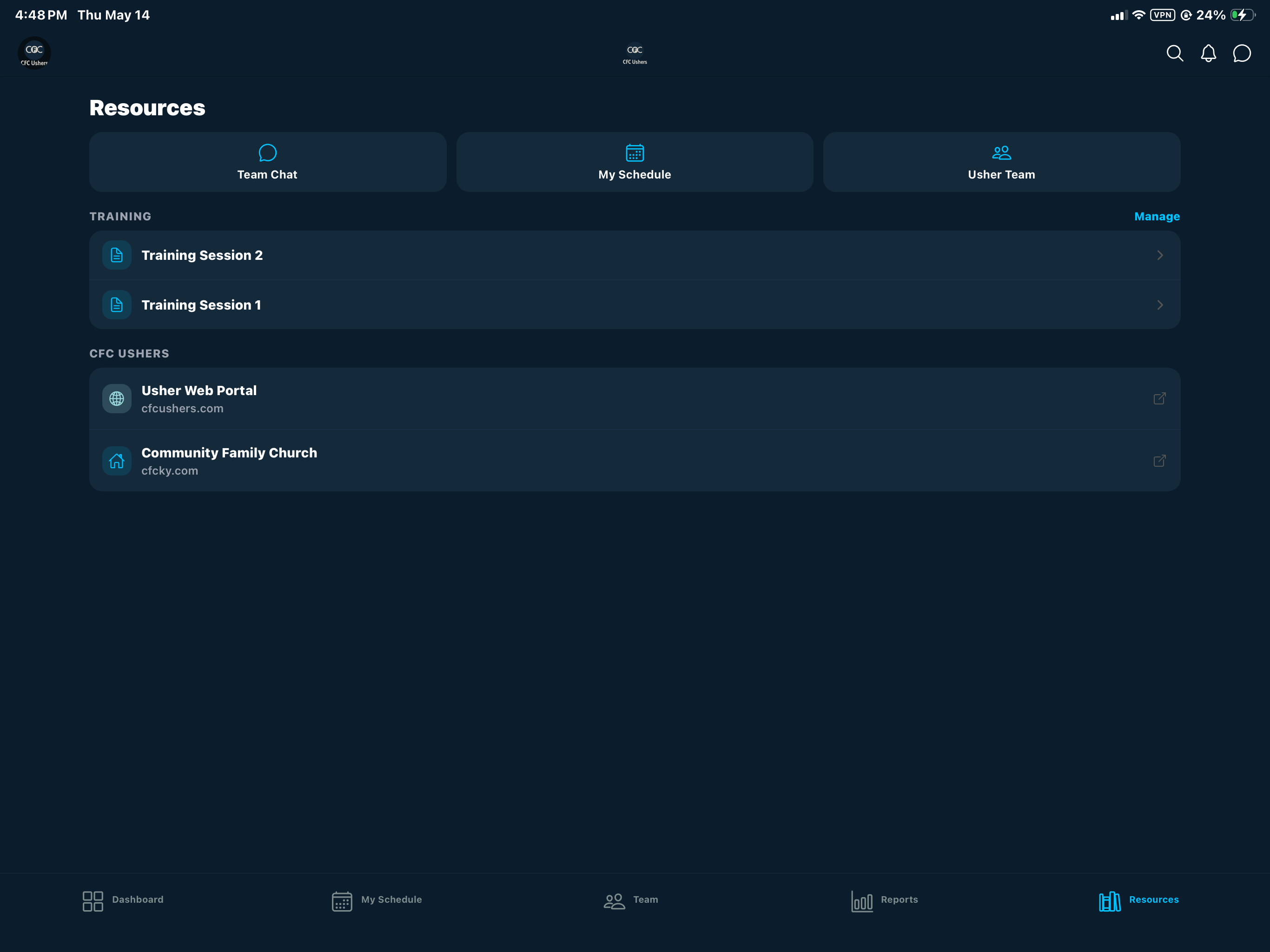The width and height of the screenshot is (1270, 952).
Task: Open the Usher Web Portal link
Action: (x=635, y=398)
